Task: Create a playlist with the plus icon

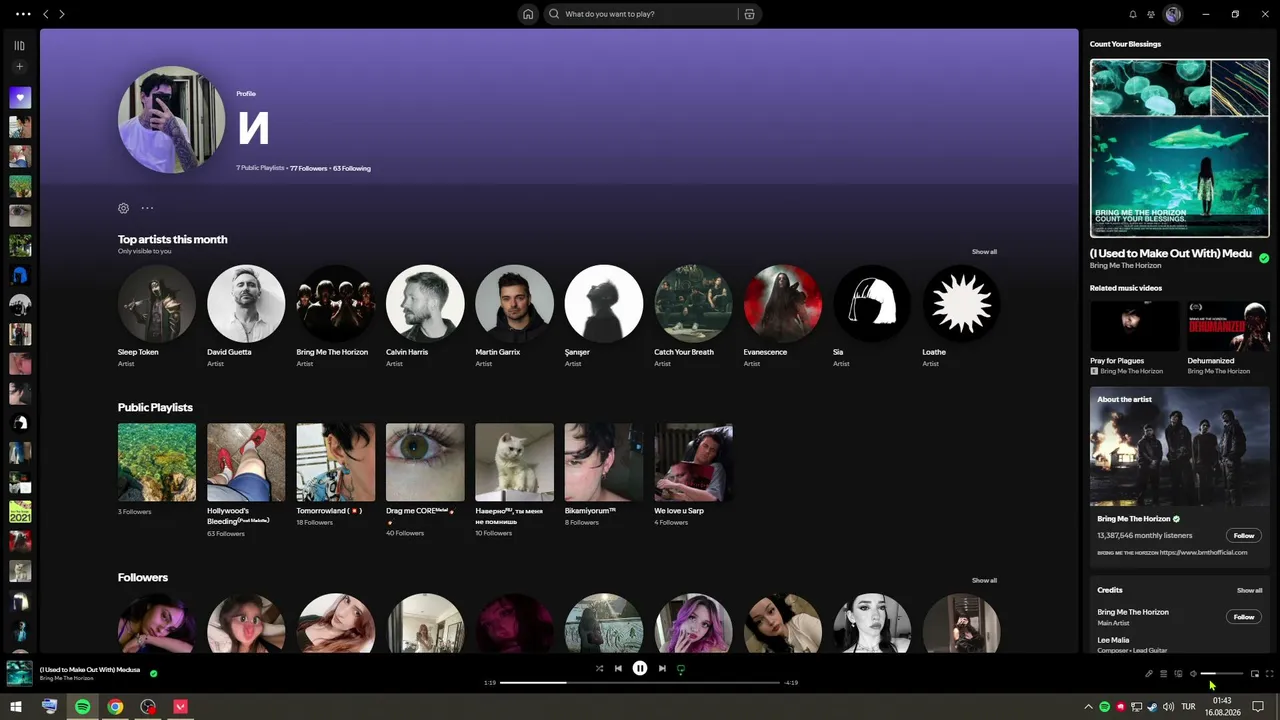Action: (19, 67)
